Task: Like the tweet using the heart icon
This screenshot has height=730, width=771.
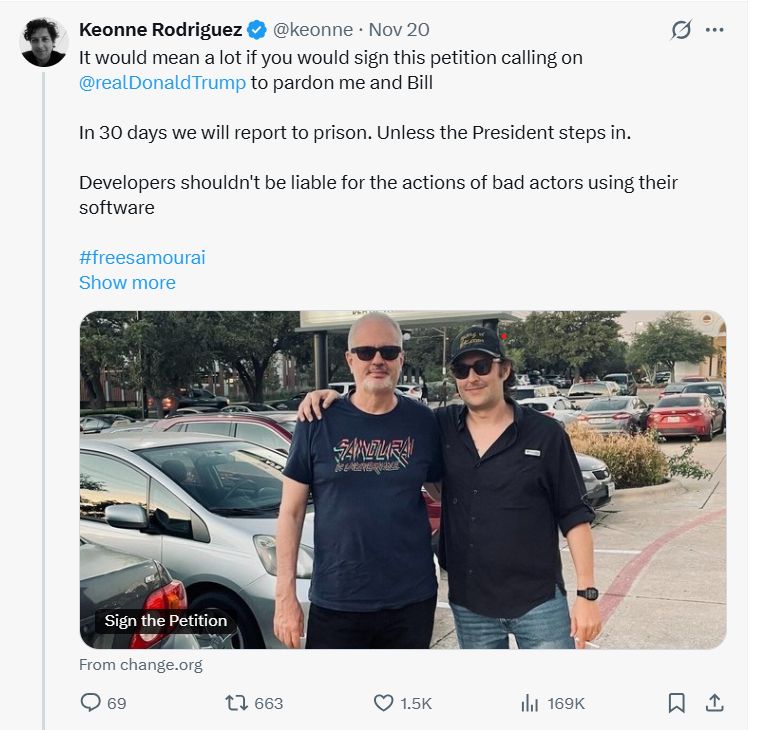Action: point(383,703)
